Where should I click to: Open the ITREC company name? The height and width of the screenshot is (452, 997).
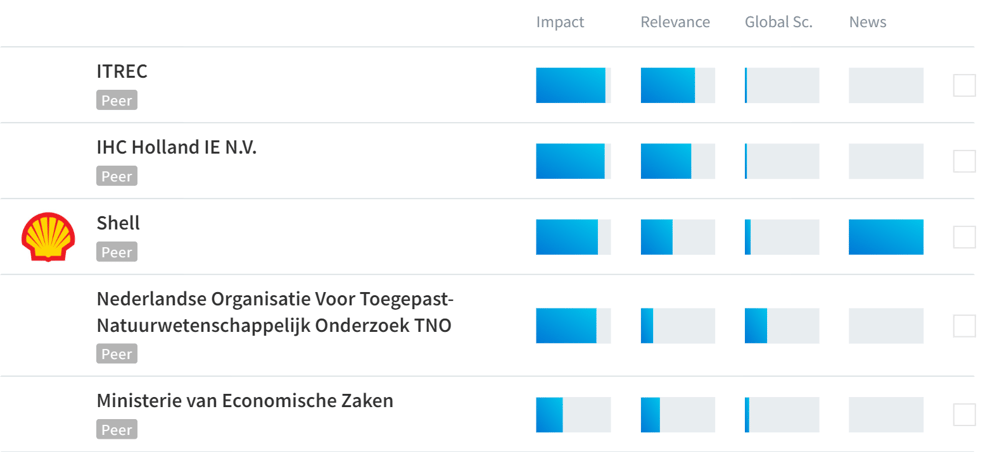pos(122,72)
